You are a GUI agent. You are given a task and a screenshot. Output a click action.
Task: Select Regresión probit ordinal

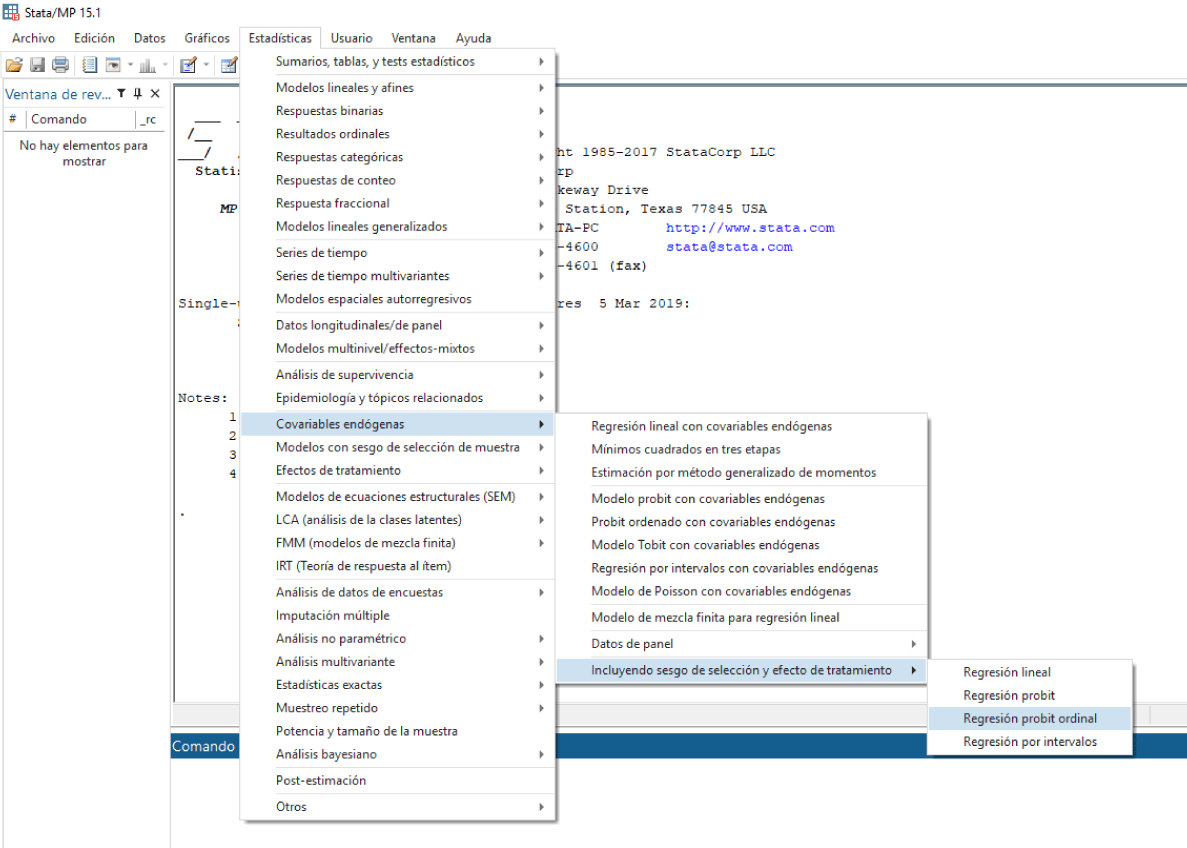coord(1030,719)
